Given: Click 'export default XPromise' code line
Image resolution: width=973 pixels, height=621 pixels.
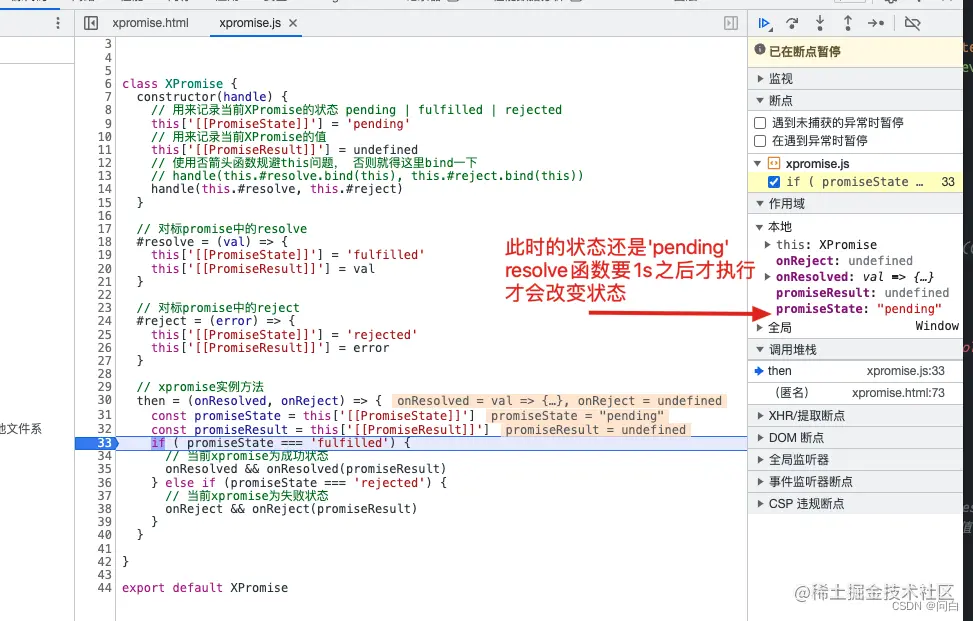Looking at the screenshot, I should [205, 588].
